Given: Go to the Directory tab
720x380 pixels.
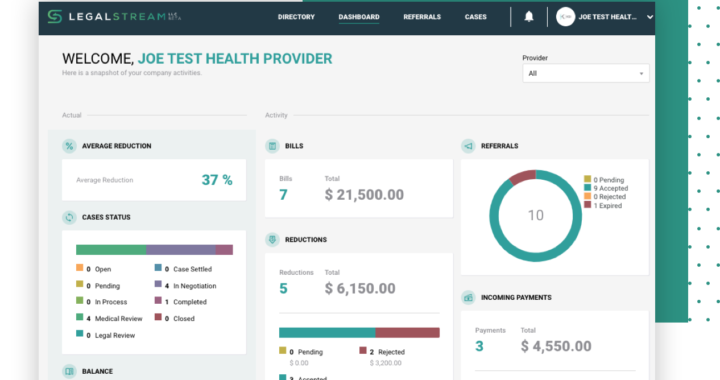Looking at the screenshot, I should coord(296,17).
